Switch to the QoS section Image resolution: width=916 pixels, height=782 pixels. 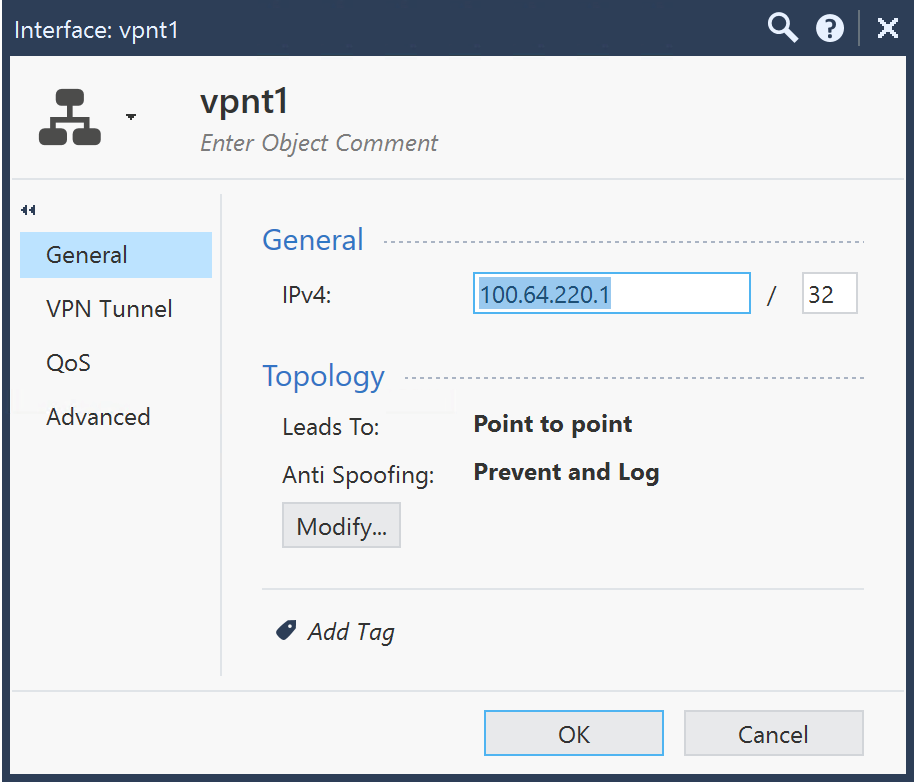[68, 363]
